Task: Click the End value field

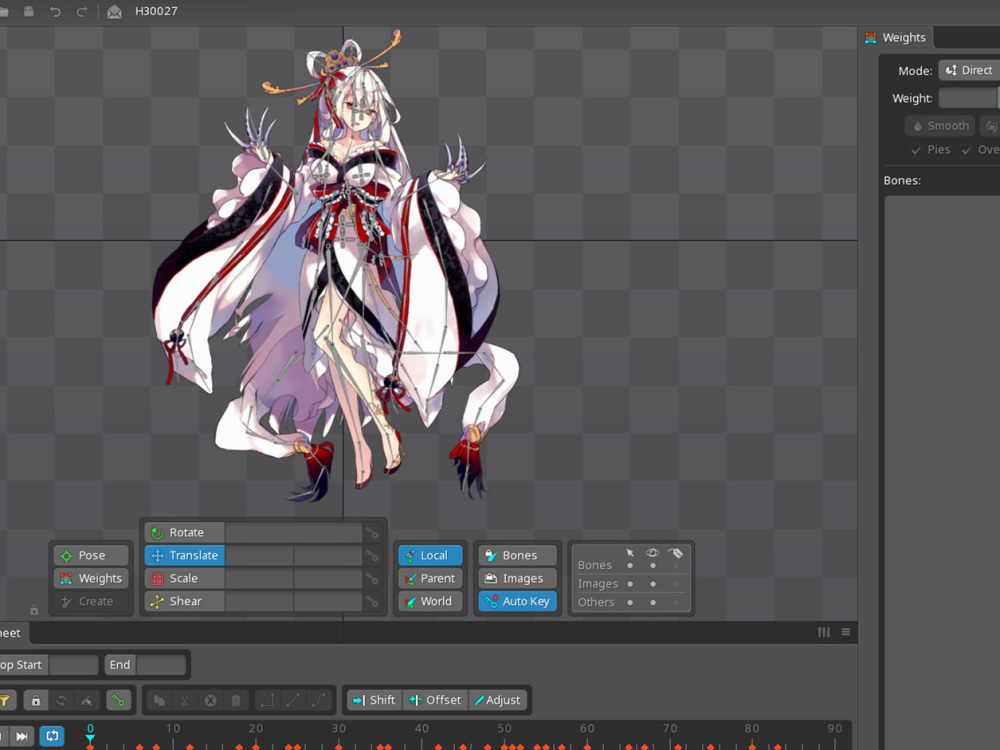Action: pyautogui.click(x=161, y=665)
